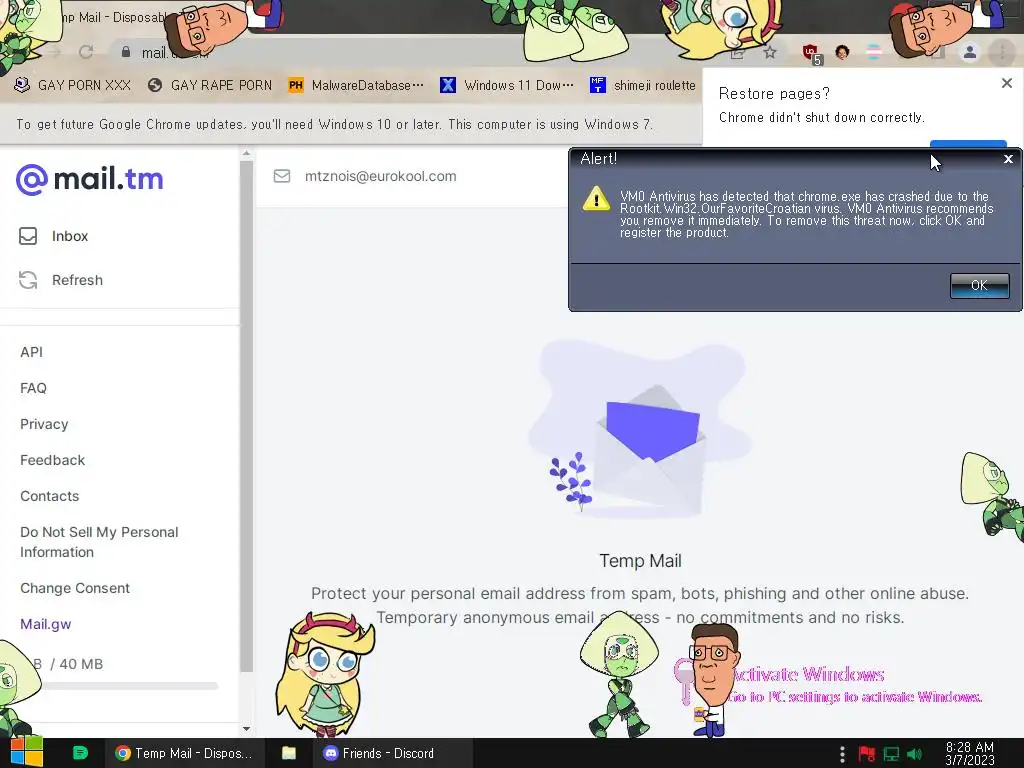Viewport: 1024px width, 768px height.
Task: Open the Privacy link
Action: pos(44,424)
